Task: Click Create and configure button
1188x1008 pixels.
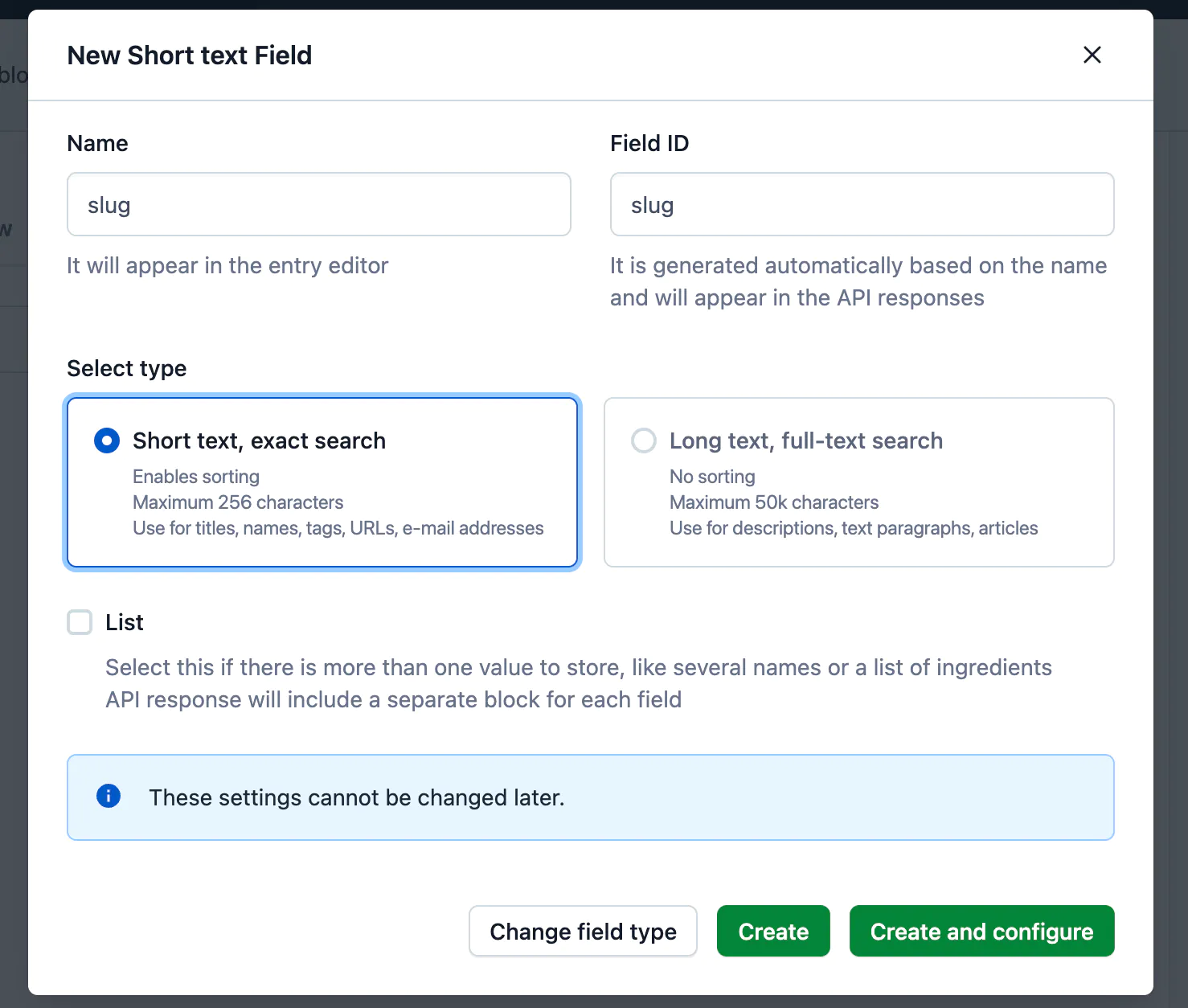Action: (x=981, y=931)
